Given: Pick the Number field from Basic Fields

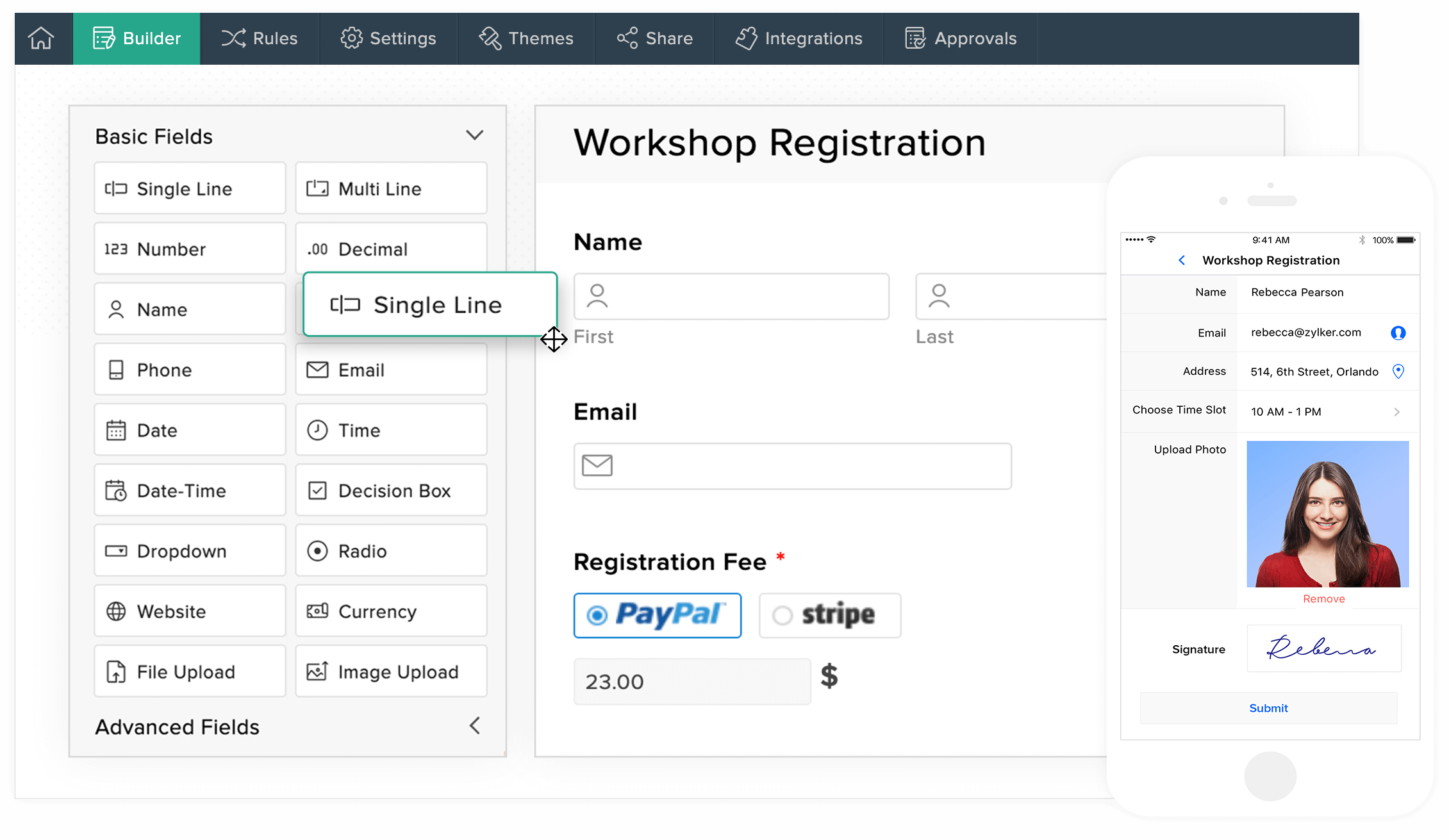Looking at the screenshot, I should 190,249.
